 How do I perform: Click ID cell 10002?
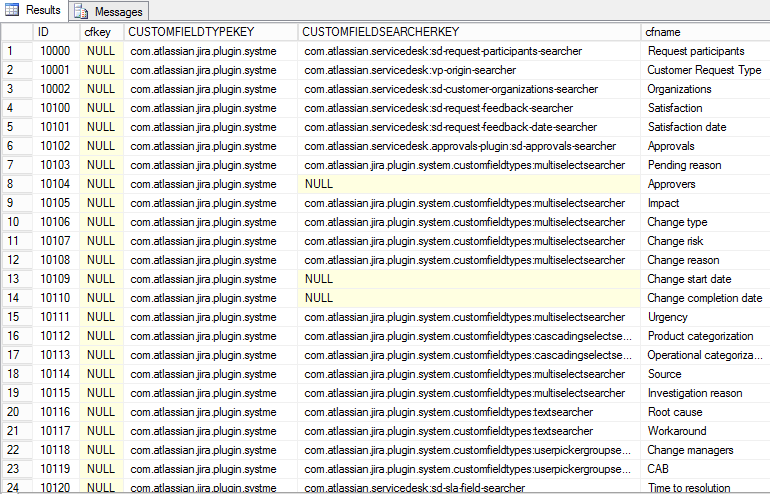coord(56,89)
